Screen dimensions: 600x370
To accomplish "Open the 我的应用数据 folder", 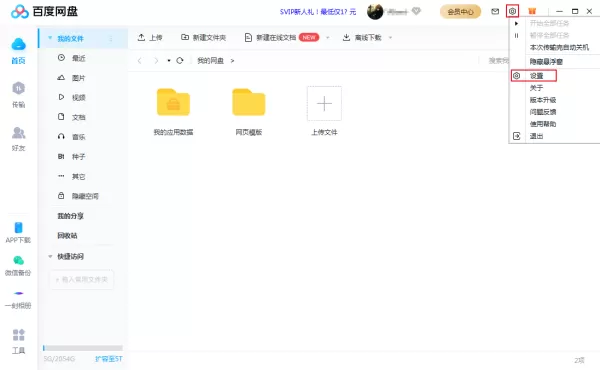I will [x=173, y=112].
